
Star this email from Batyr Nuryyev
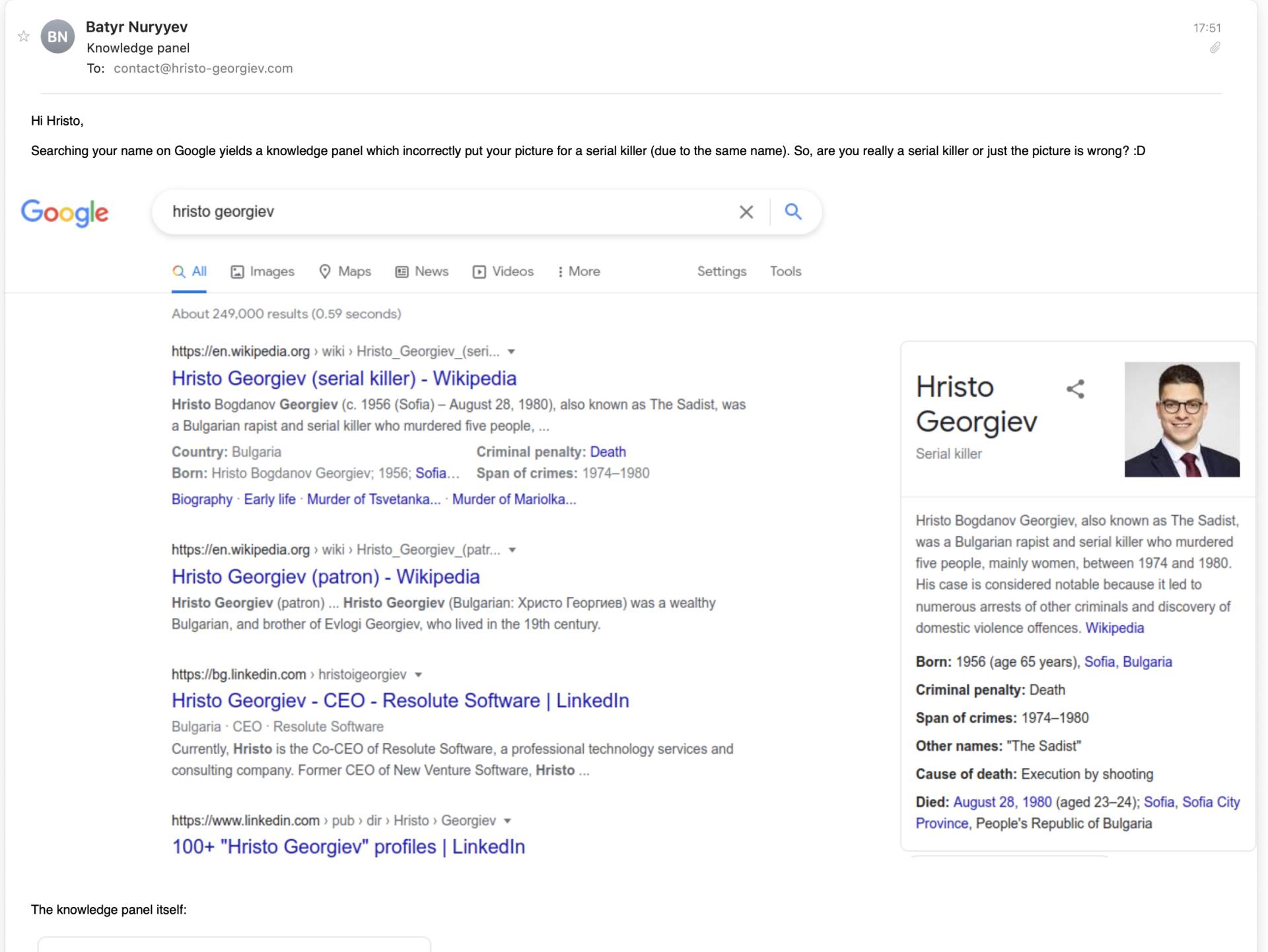23,37
